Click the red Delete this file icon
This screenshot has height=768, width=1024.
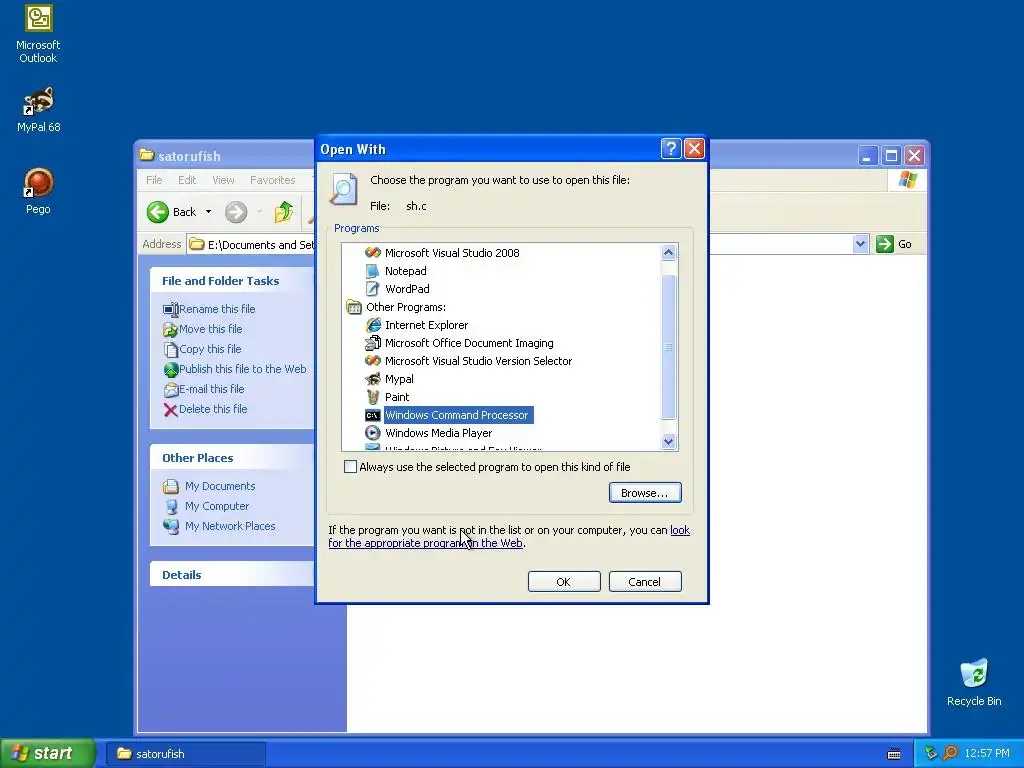tap(170, 409)
